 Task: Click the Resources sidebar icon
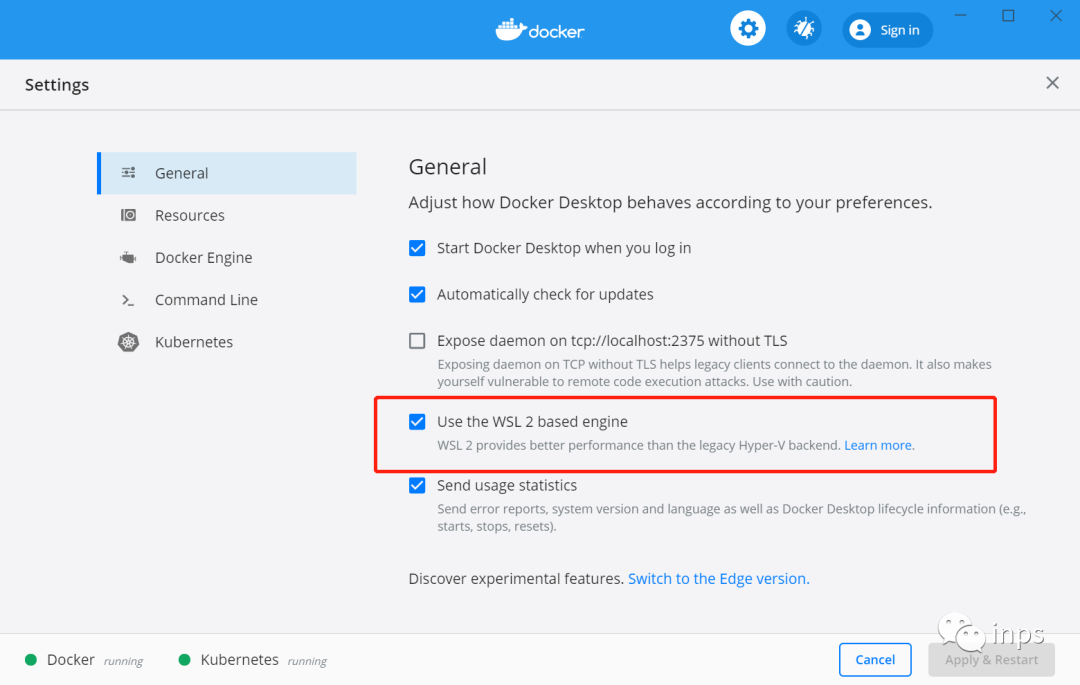(x=128, y=215)
